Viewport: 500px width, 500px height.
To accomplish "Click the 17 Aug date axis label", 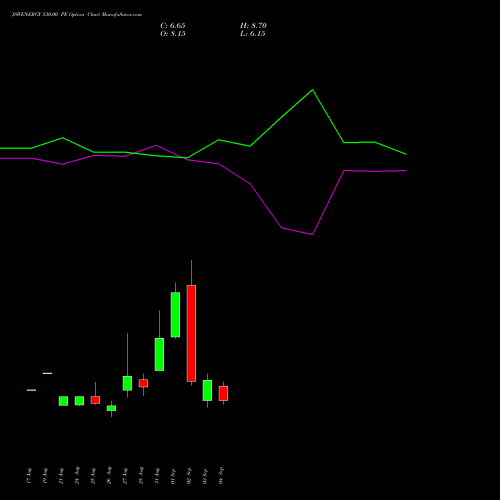I will pyautogui.click(x=29, y=476).
